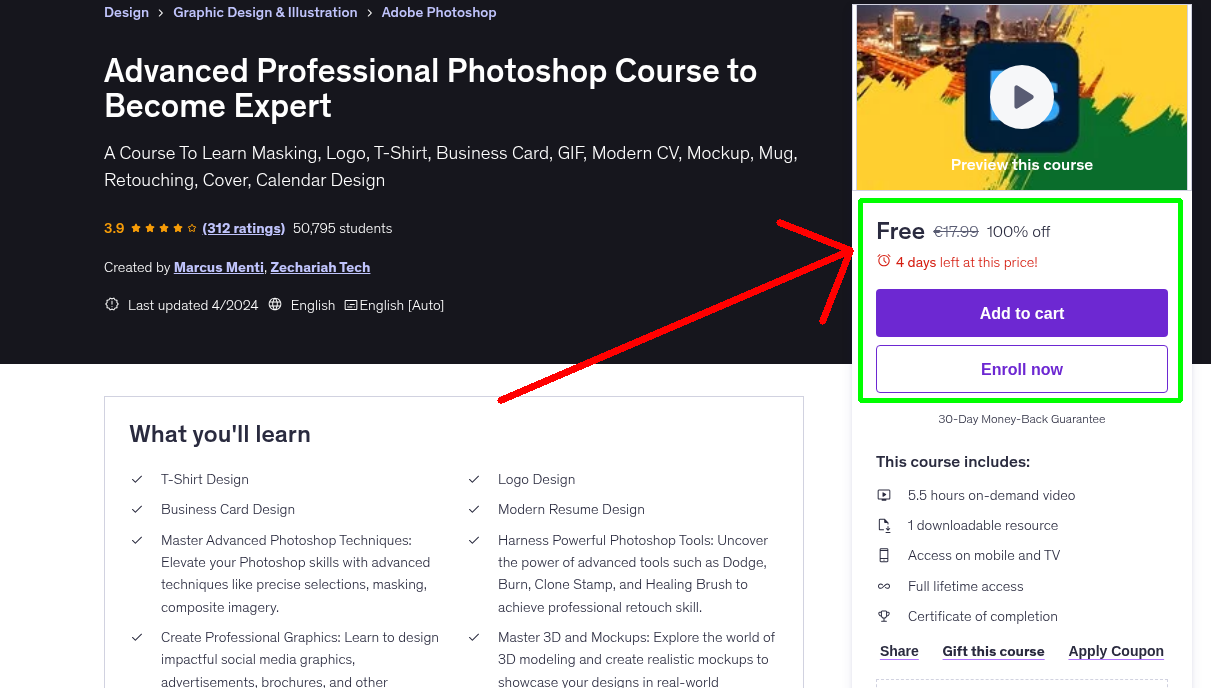Image resolution: width=1211 pixels, height=688 pixels.
Task: Click the trophy icon for Certificate of completion
Action: [884, 616]
